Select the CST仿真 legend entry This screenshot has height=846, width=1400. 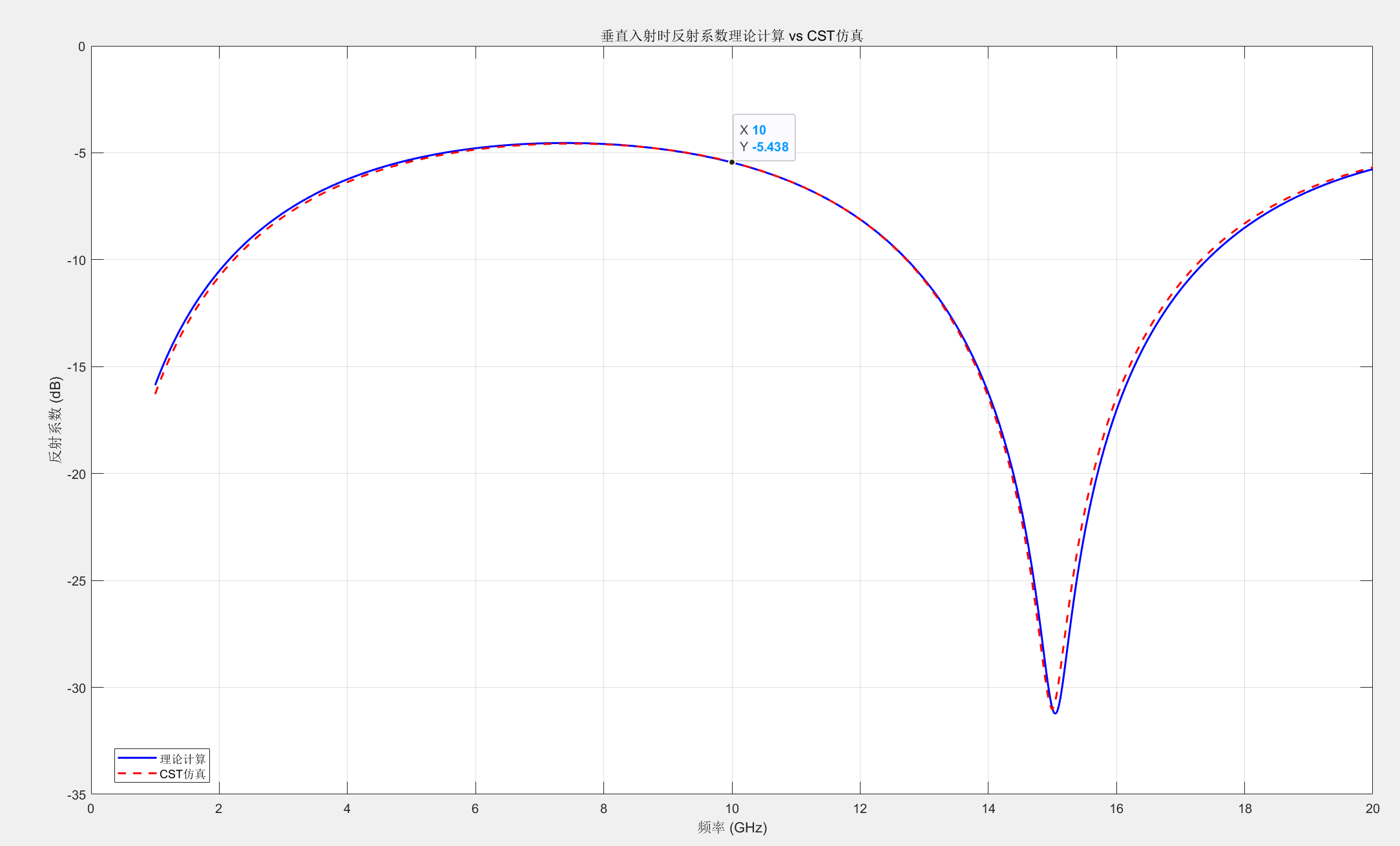[x=183, y=774]
